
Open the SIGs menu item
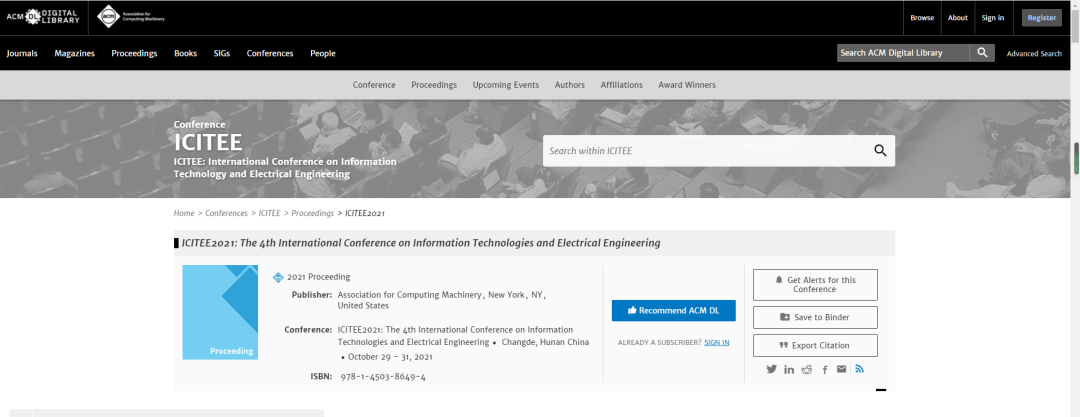coord(222,53)
